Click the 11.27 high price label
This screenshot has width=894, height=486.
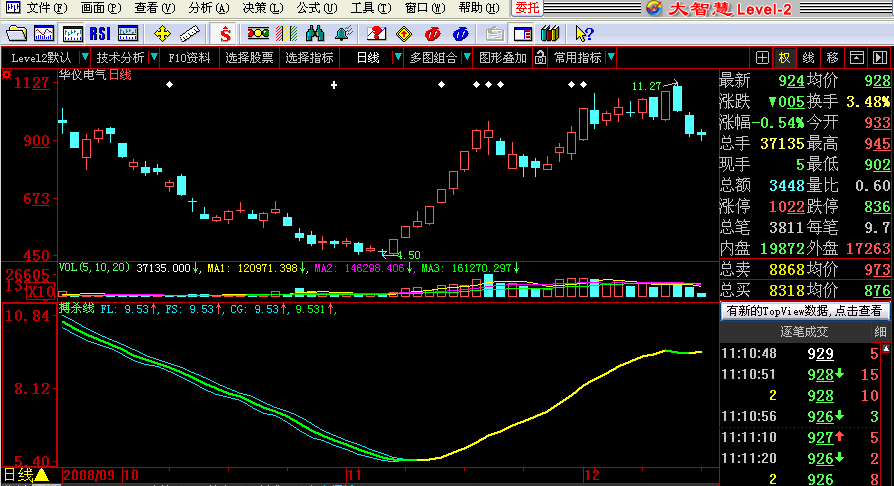[646, 86]
